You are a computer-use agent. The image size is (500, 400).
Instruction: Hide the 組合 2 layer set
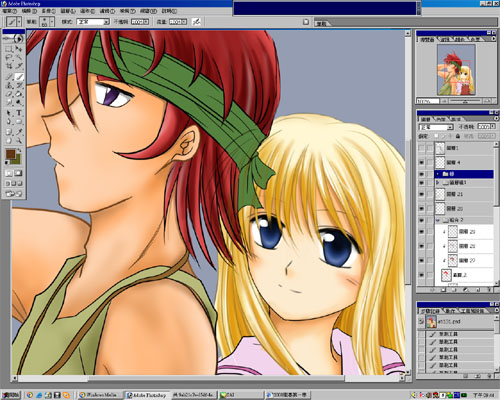tap(421, 220)
